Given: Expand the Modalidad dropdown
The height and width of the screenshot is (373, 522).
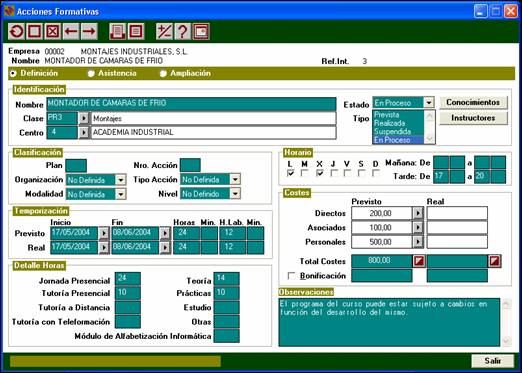Looking at the screenshot, I should point(120,194).
